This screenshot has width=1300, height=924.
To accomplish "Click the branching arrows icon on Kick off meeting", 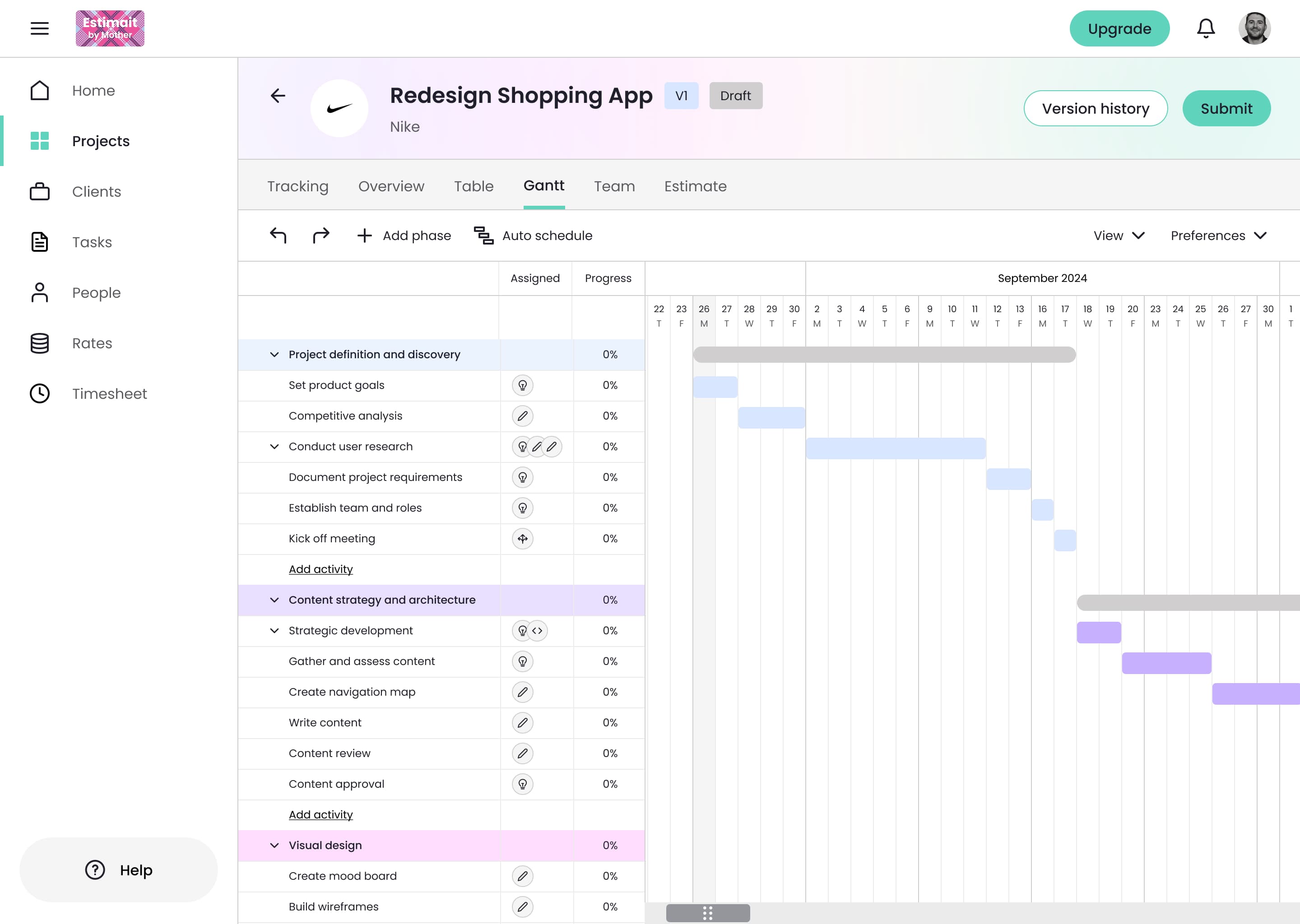I will (523, 538).
